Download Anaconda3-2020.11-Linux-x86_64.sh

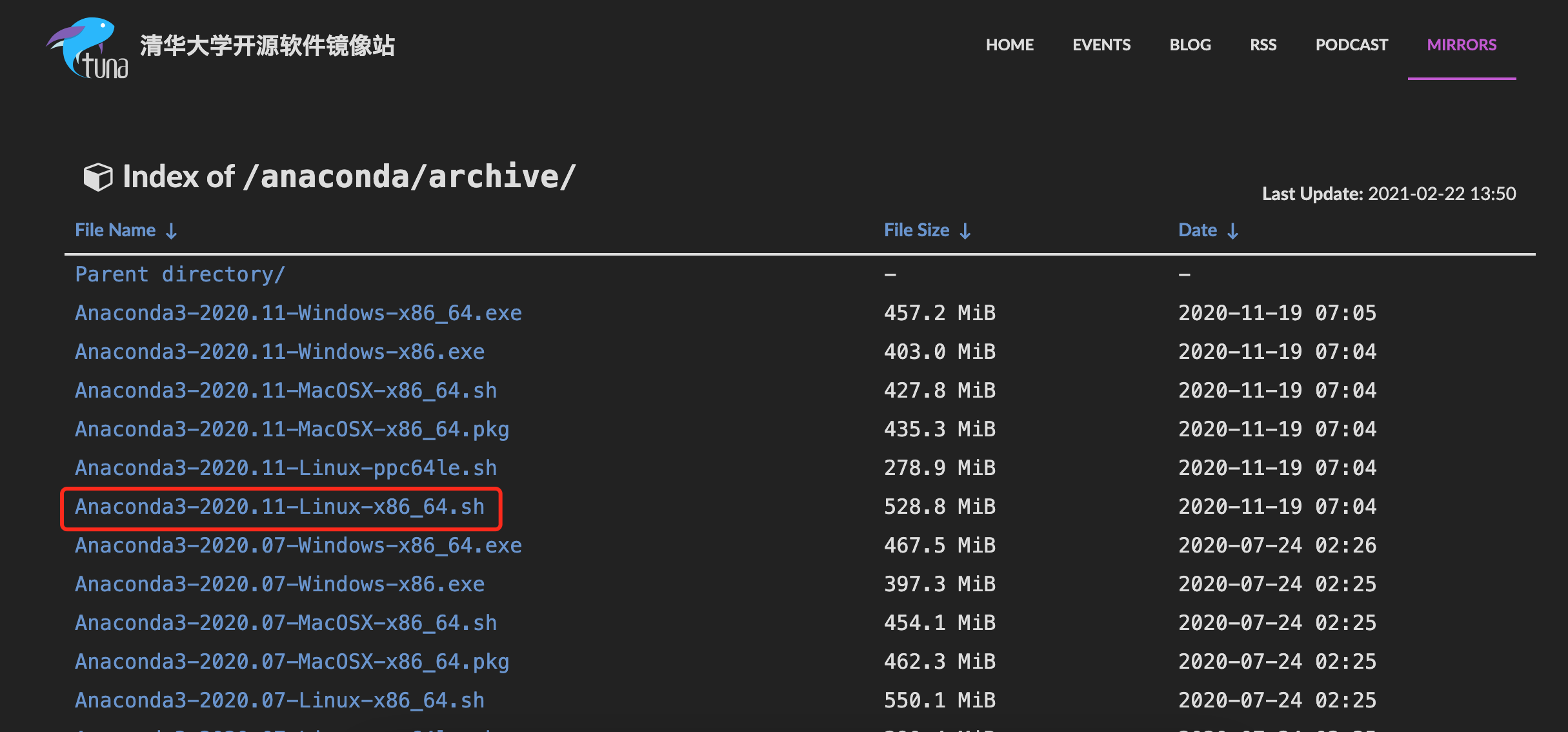(279, 507)
